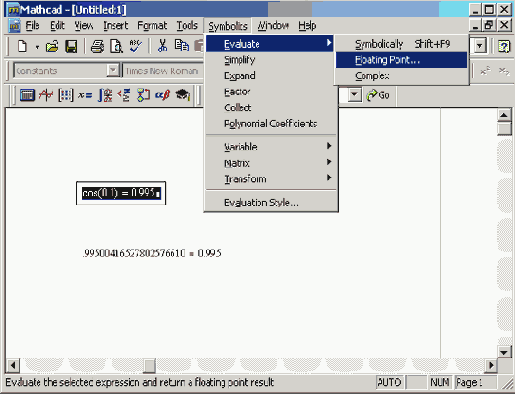Select Factor from the menu

click(x=271, y=92)
